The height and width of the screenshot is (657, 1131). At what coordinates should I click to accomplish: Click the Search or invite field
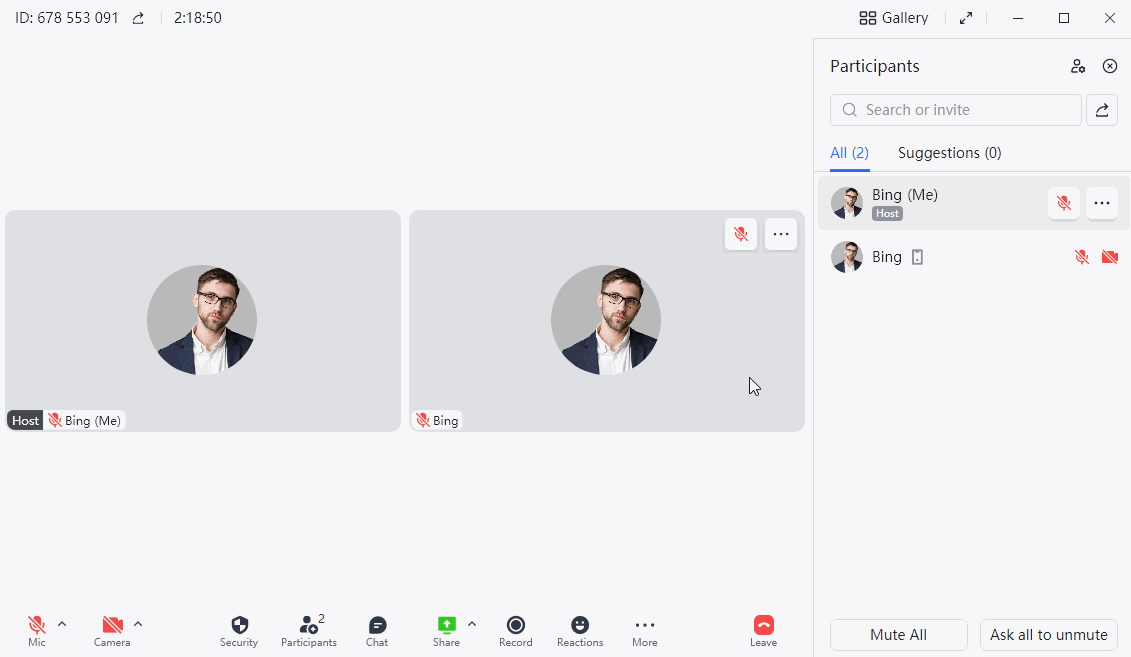[955, 110]
